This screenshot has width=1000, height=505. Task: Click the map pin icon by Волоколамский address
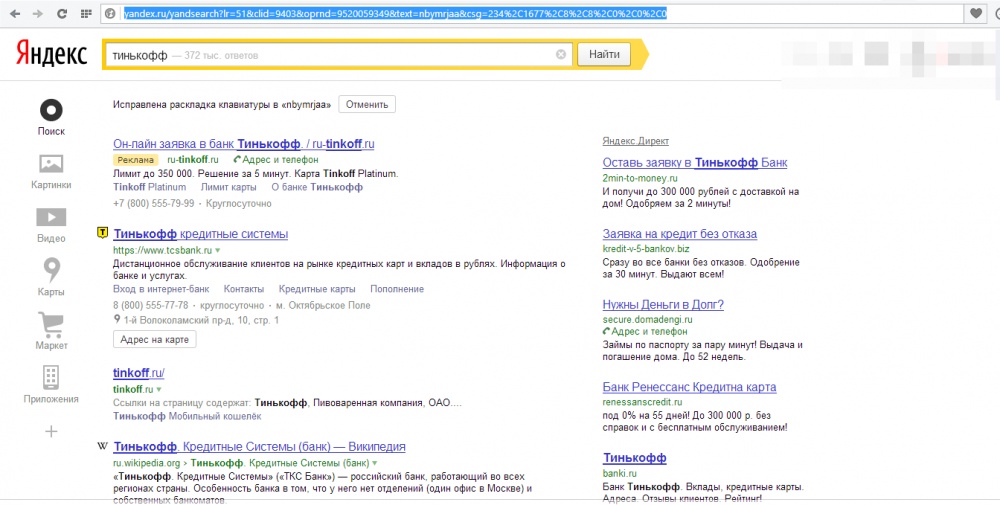point(117,319)
